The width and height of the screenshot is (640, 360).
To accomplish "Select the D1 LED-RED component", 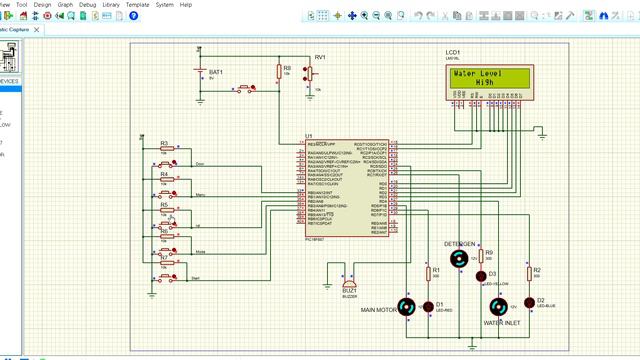I will point(428,307).
